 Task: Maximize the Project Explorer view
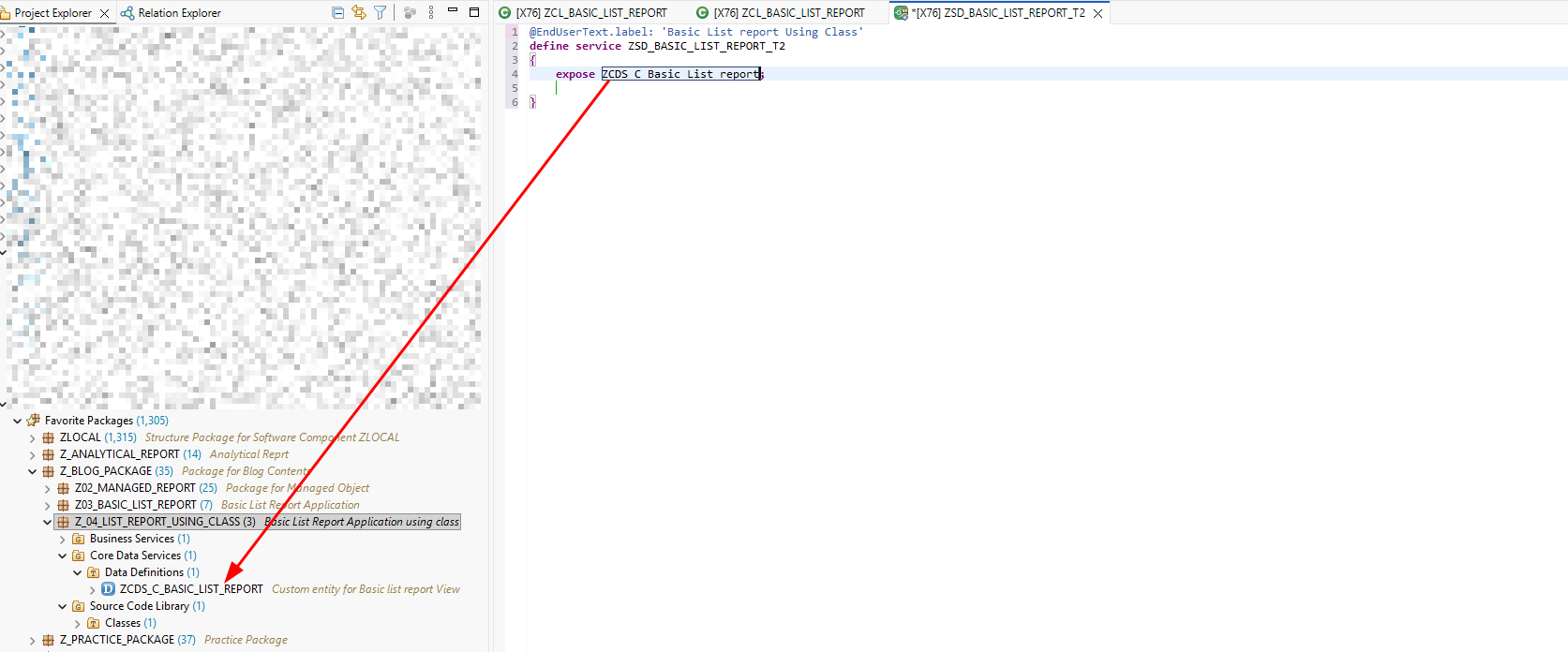pyautogui.click(x=474, y=12)
